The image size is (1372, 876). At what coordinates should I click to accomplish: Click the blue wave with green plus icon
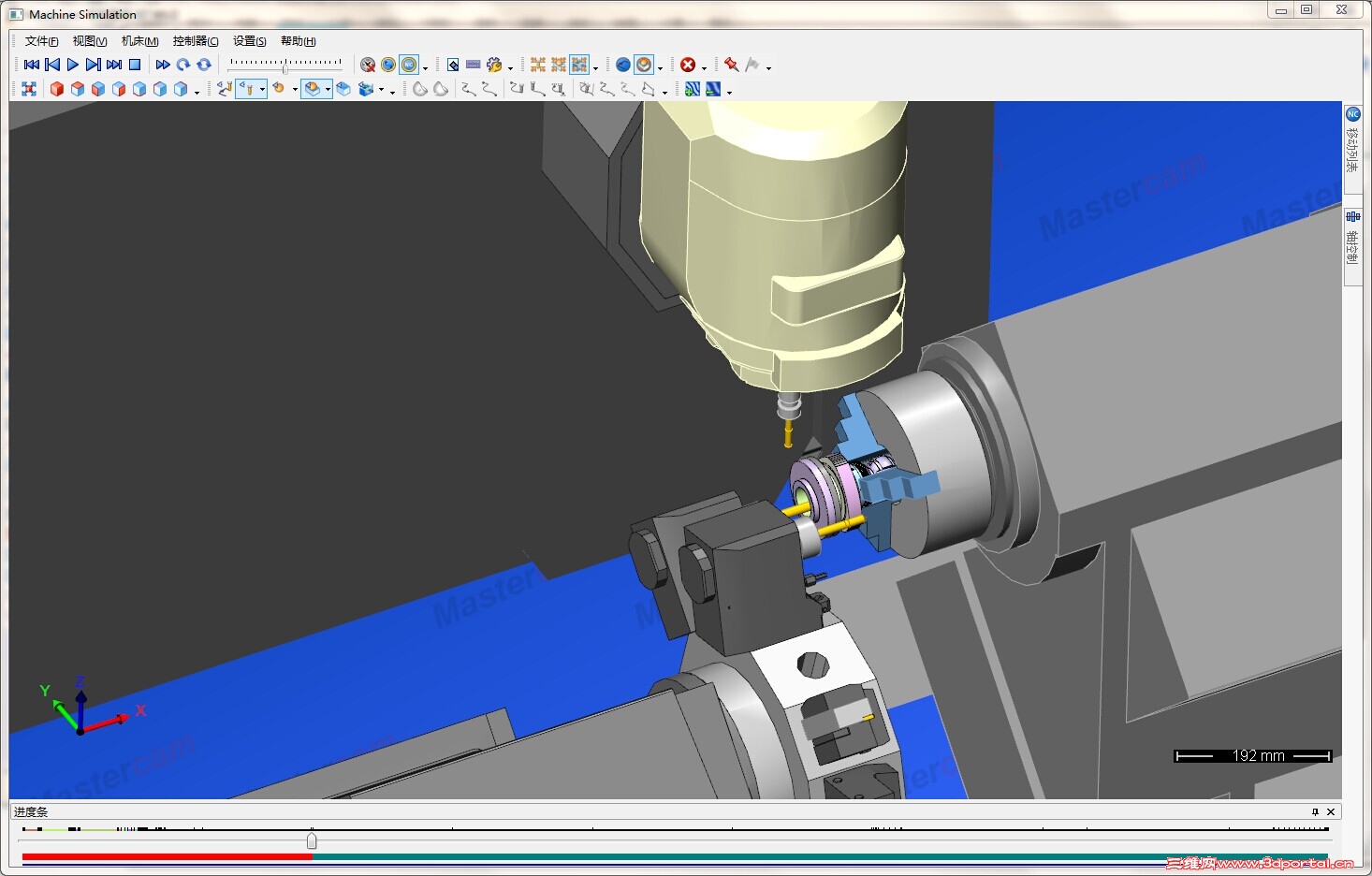692,89
